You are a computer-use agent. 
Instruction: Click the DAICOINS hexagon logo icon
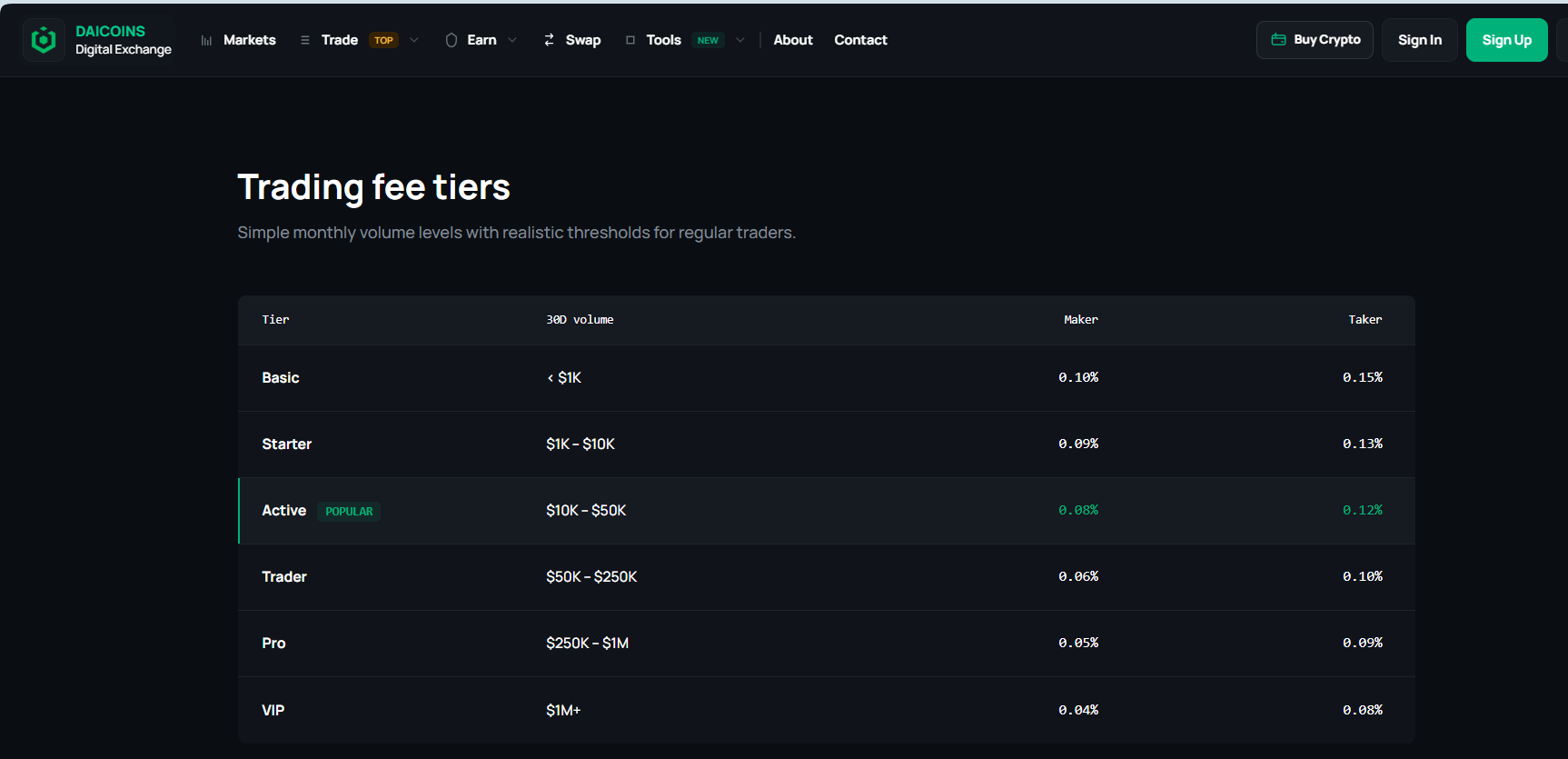pyautogui.click(x=44, y=40)
